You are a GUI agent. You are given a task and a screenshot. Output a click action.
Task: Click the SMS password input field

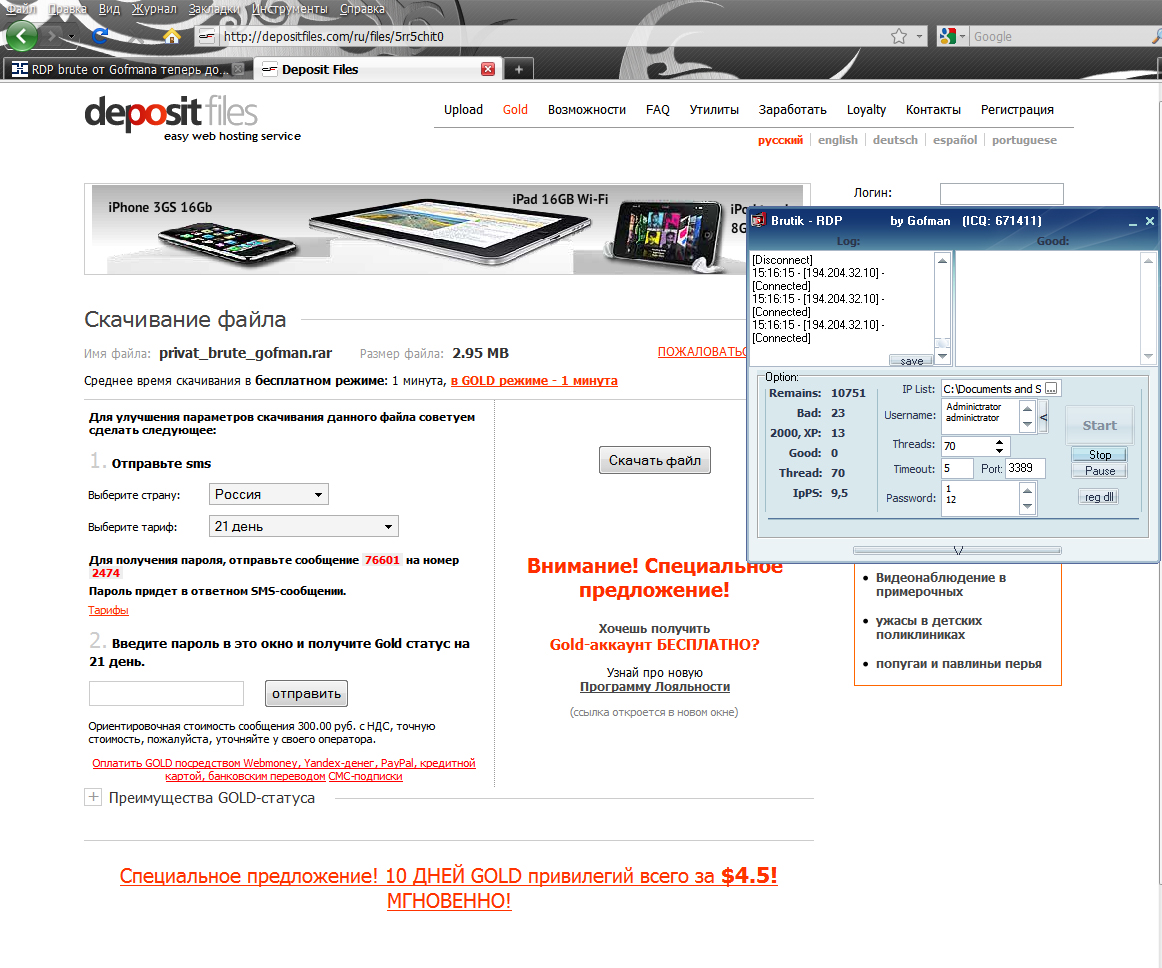click(166, 694)
